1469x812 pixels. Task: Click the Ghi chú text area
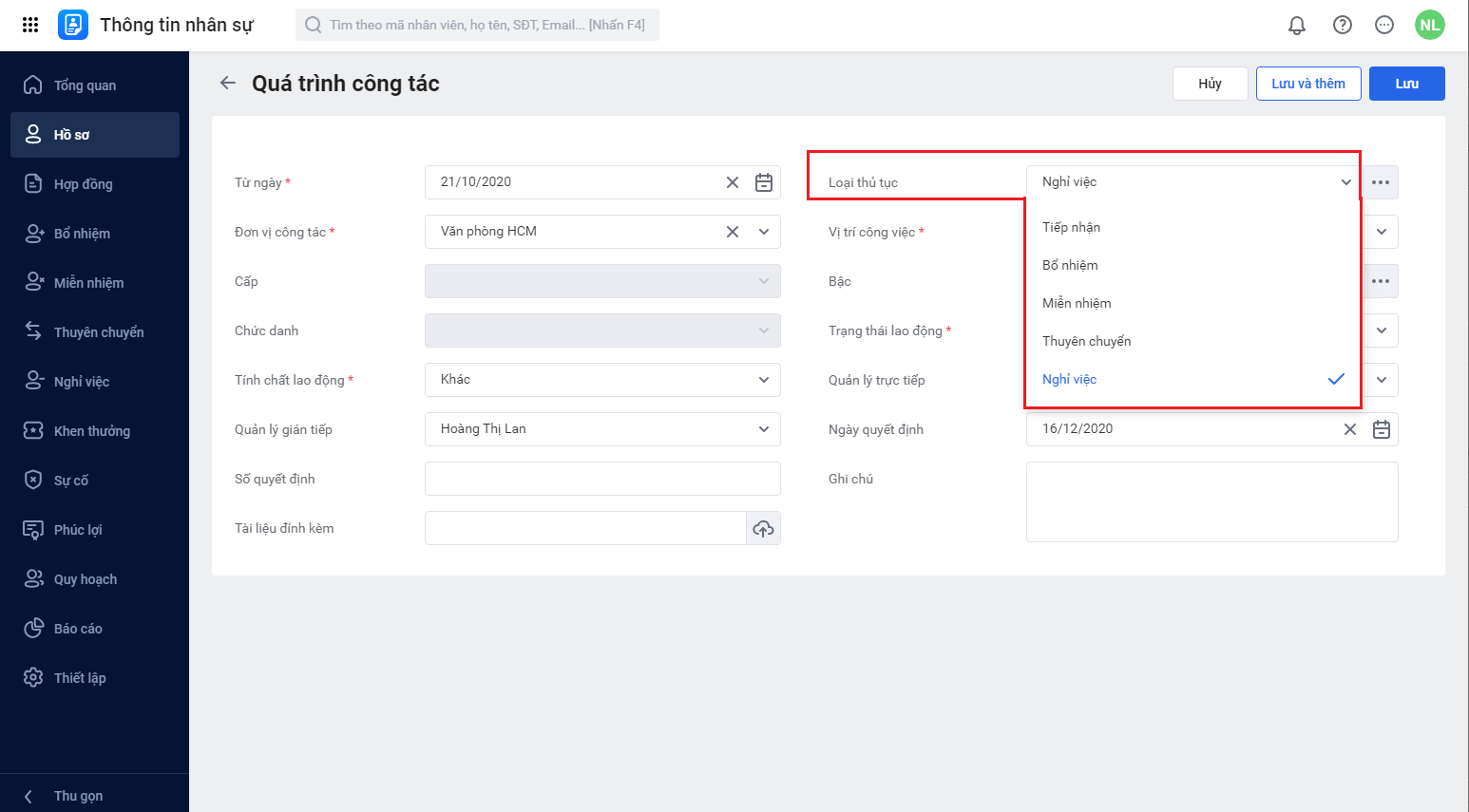click(x=1212, y=501)
